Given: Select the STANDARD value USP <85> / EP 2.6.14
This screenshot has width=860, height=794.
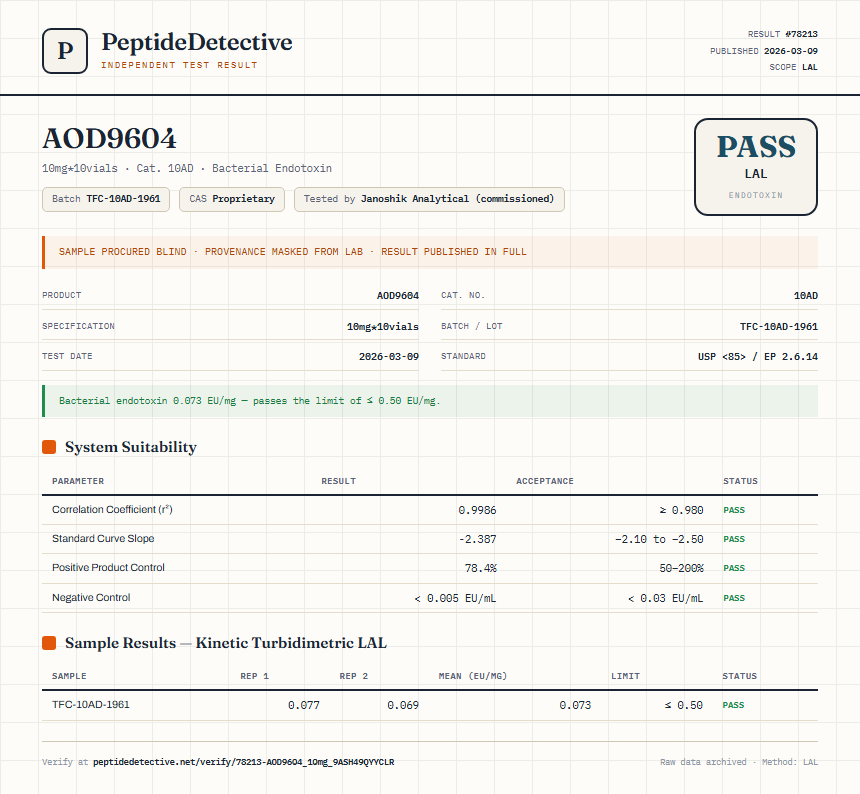Looking at the screenshot, I should tap(758, 356).
